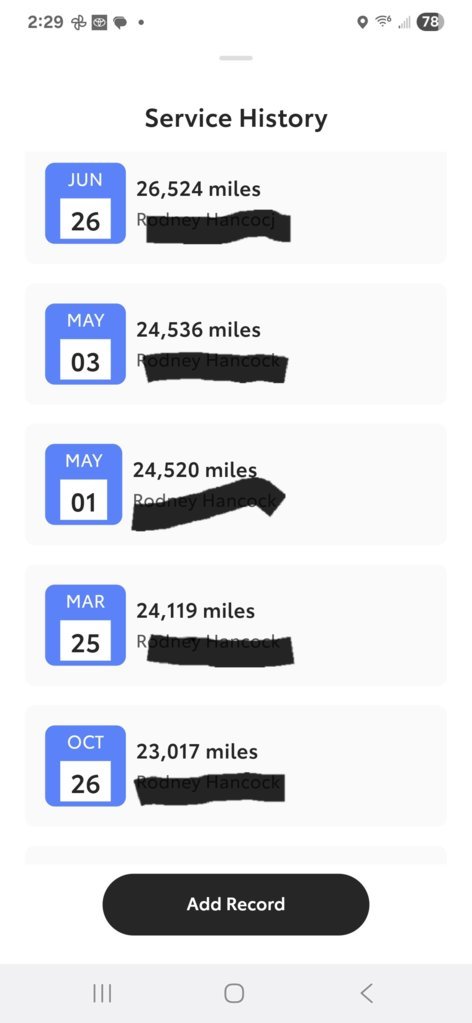Open the 24,119 miles service record
The image size is (472, 1023).
(x=236, y=625)
